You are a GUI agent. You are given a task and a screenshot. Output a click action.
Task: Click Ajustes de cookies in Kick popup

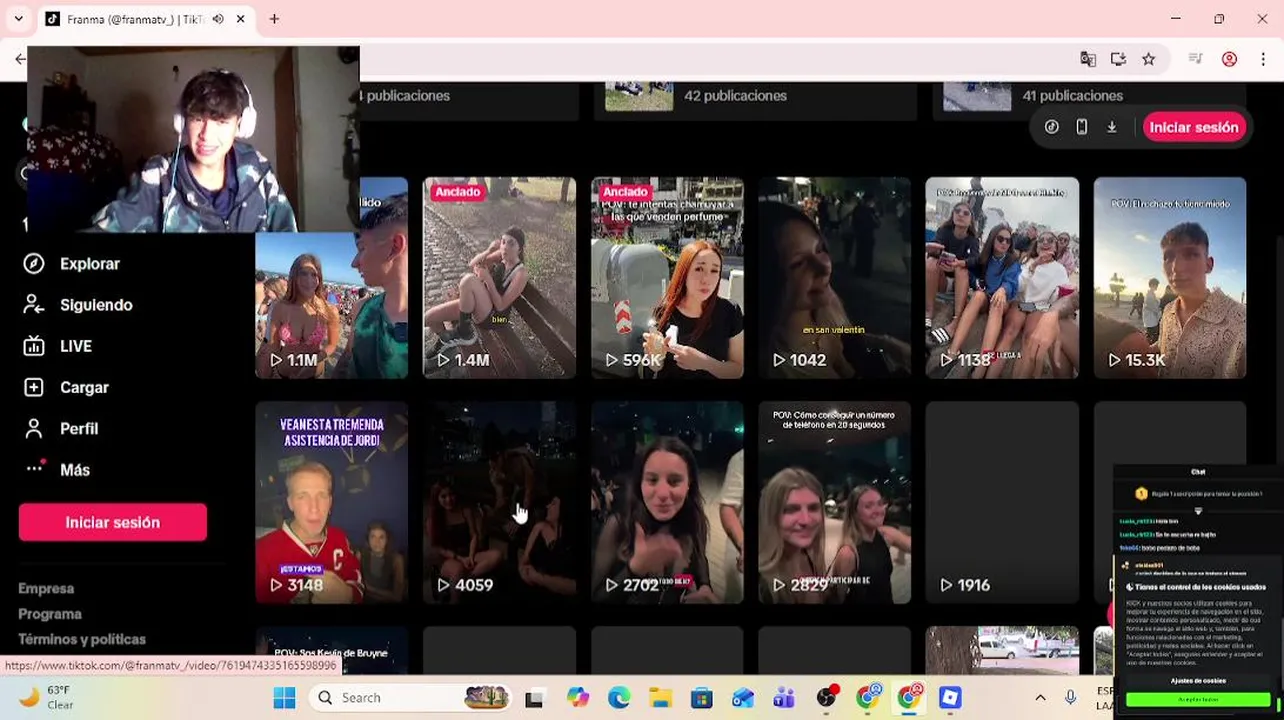[x=1198, y=681]
